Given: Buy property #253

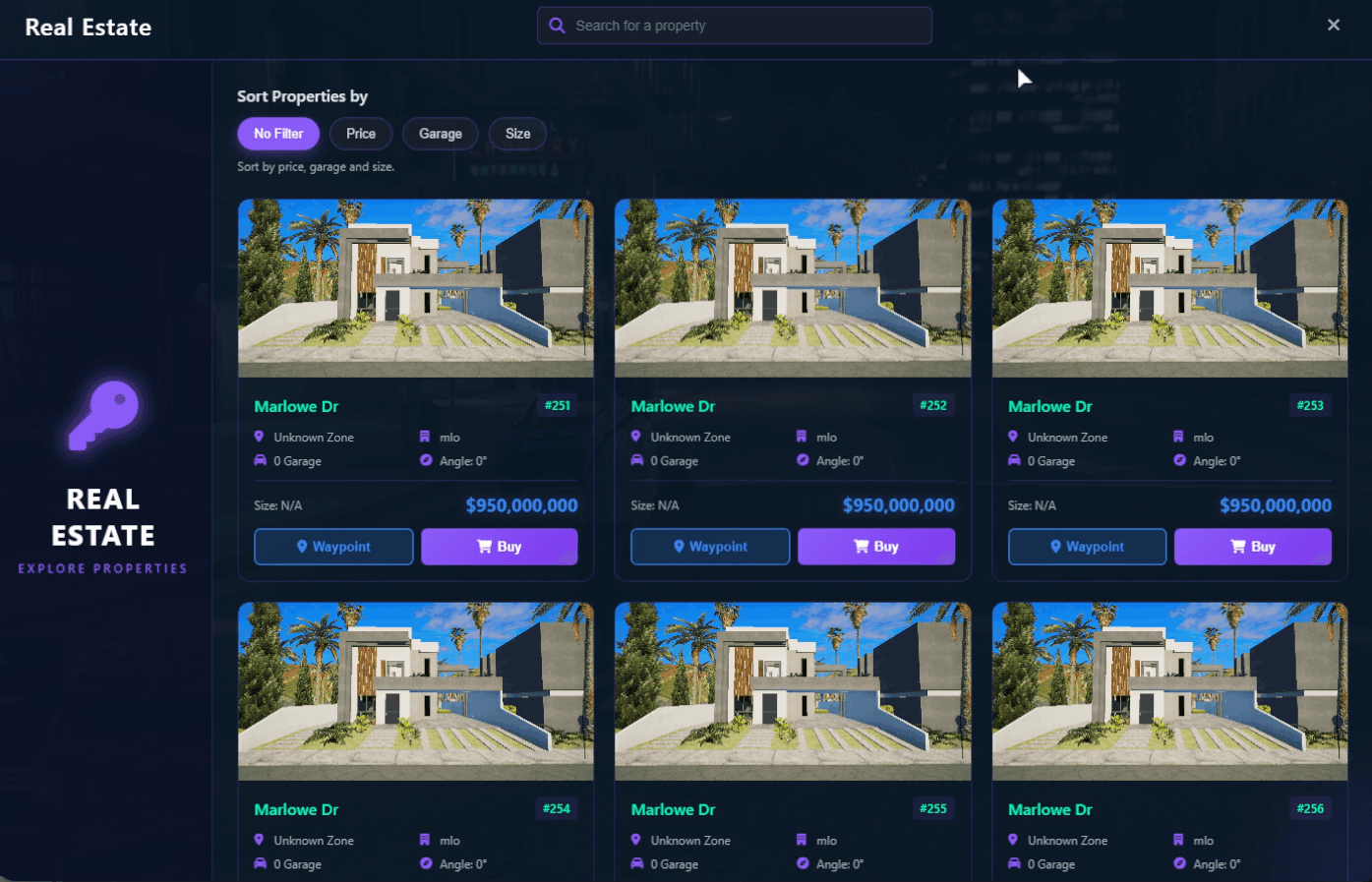Looking at the screenshot, I should 1253,547.
